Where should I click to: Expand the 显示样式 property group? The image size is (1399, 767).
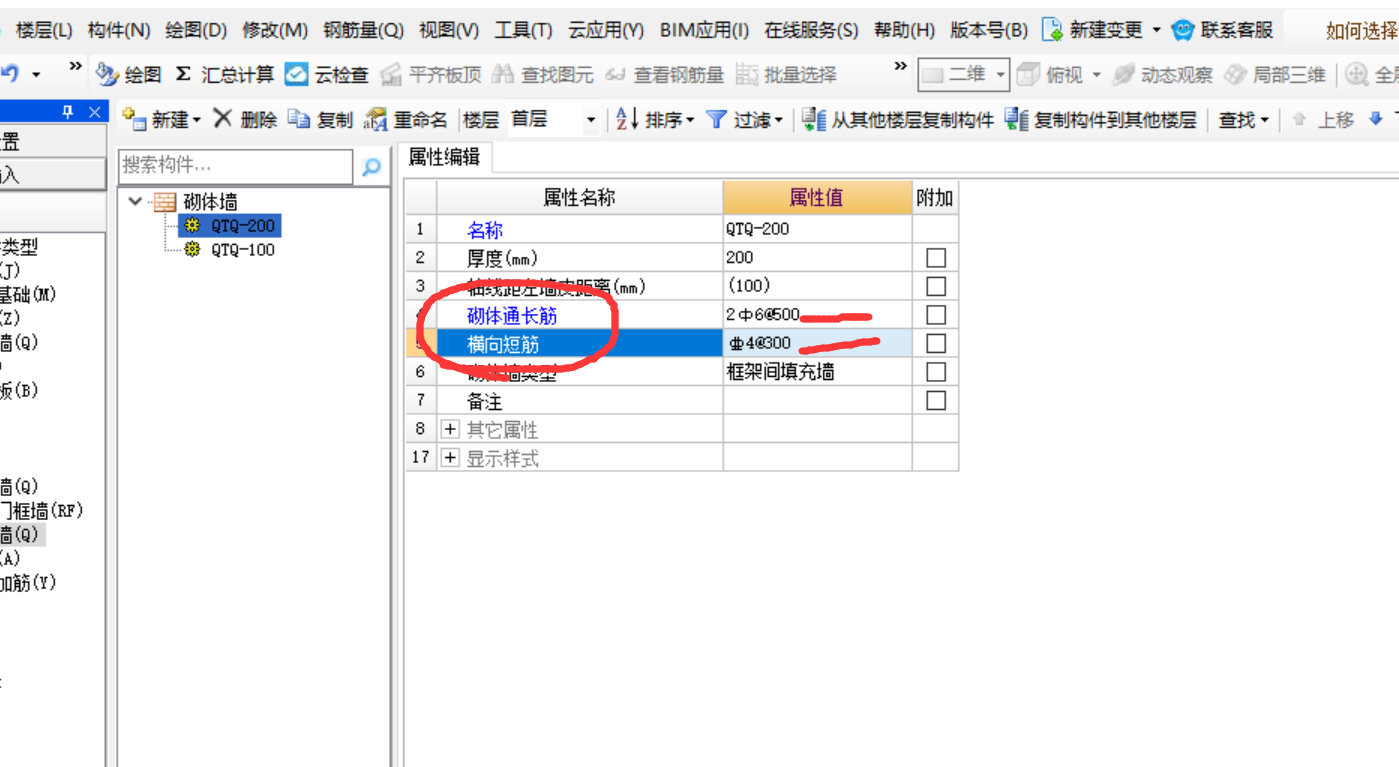(x=450, y=458)
